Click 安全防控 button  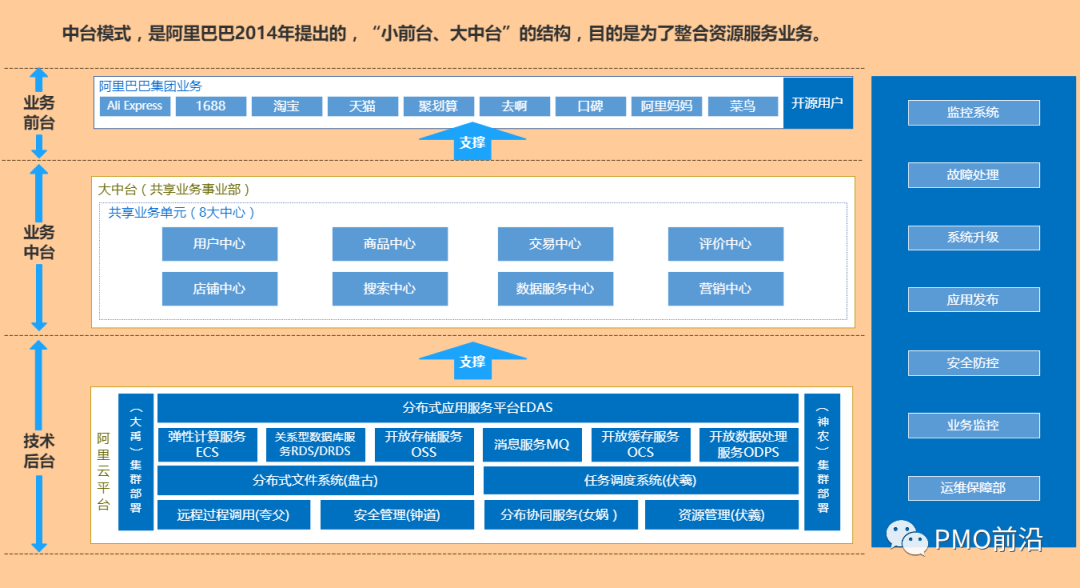(973, 363)
